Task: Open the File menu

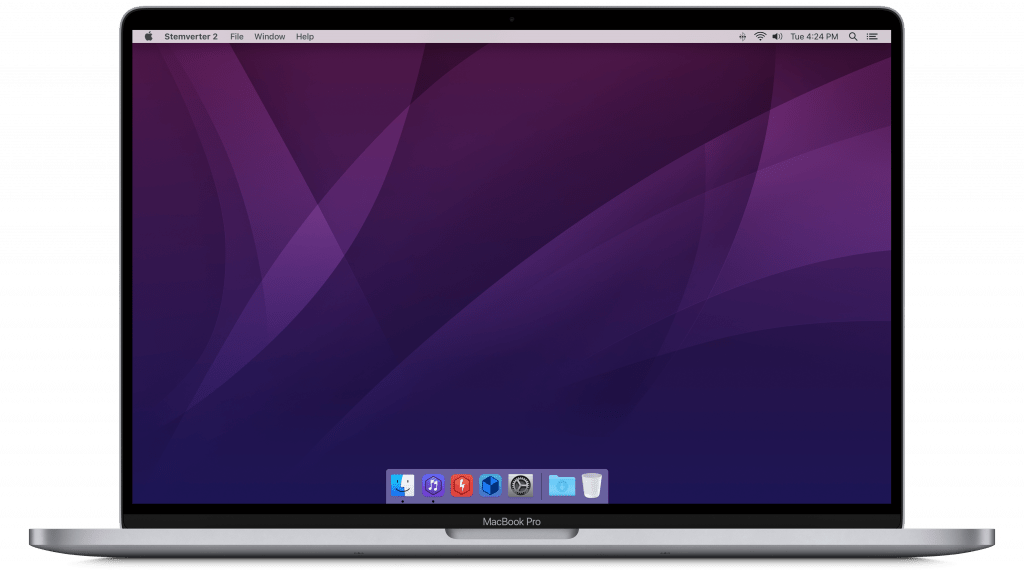Action: coord(236,37)
